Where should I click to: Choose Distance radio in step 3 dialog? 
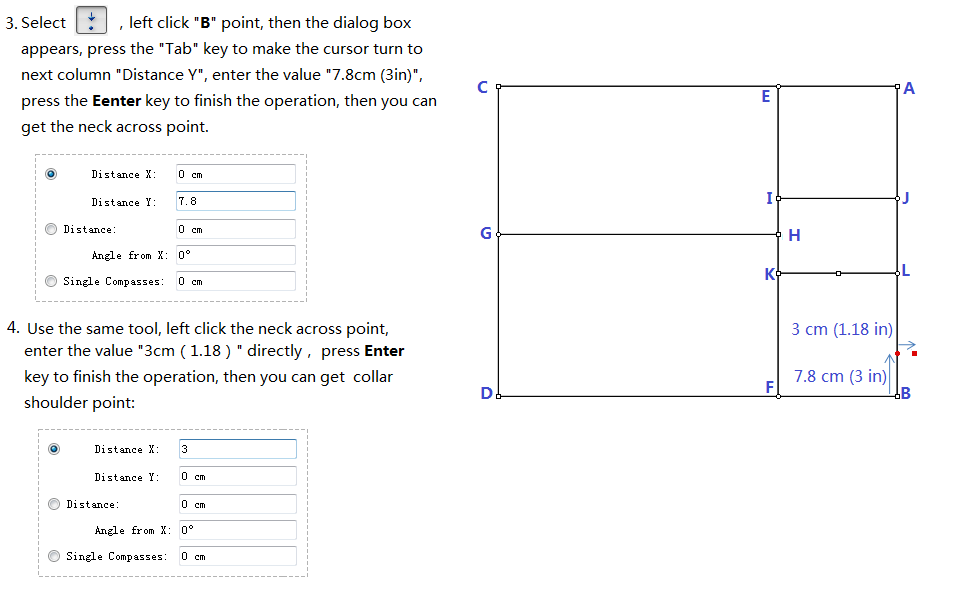click(52, 229)
